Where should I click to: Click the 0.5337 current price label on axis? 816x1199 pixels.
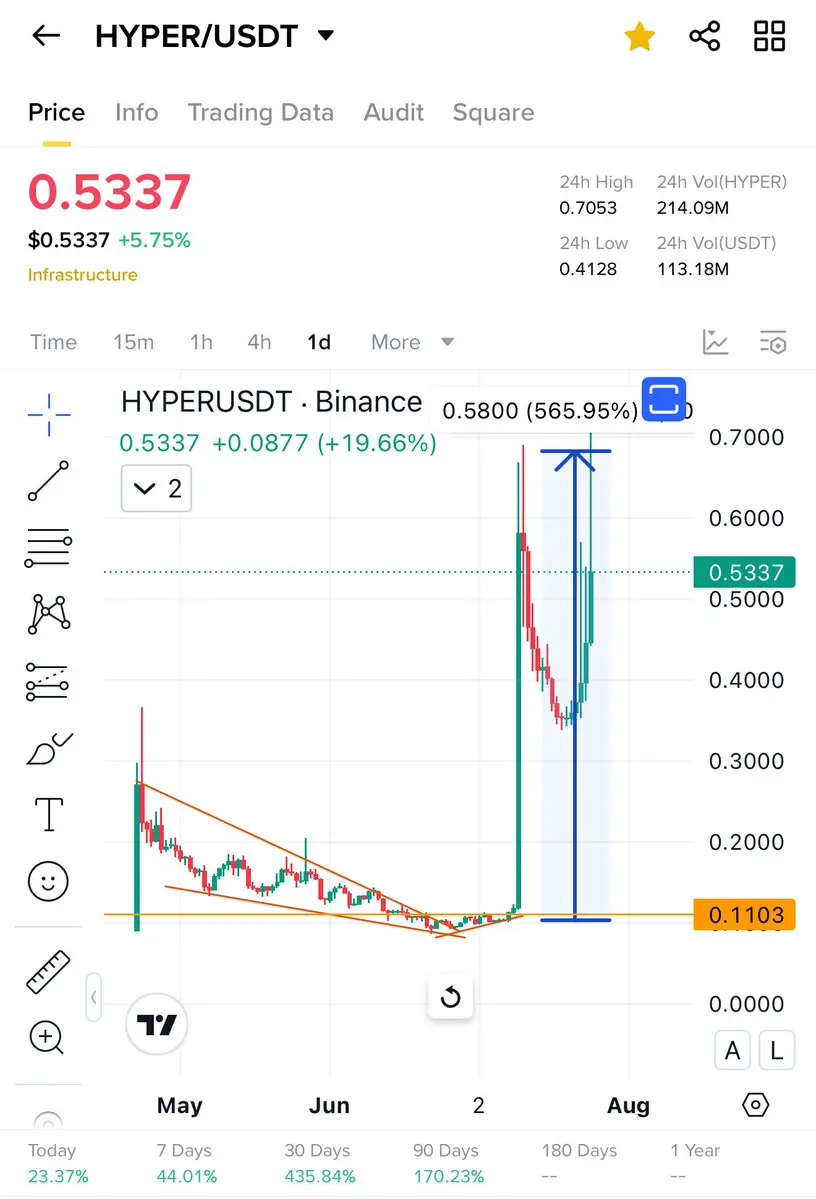(x=744, y=572)
